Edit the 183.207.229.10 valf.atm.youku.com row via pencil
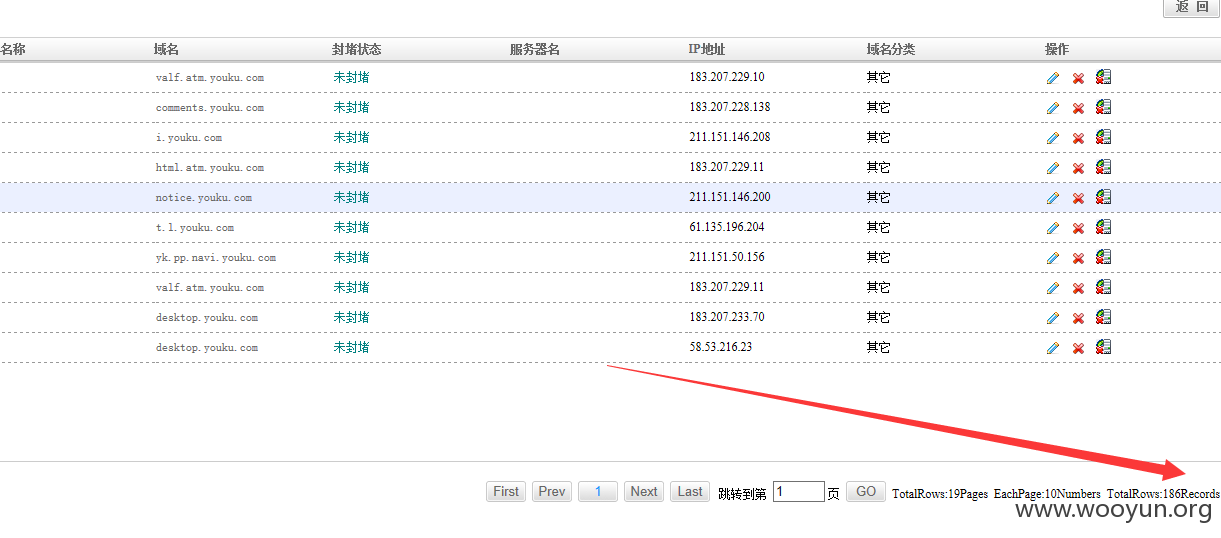Screen dimensions: 1221x538 pyautogui.click(x=1053, y=78)
